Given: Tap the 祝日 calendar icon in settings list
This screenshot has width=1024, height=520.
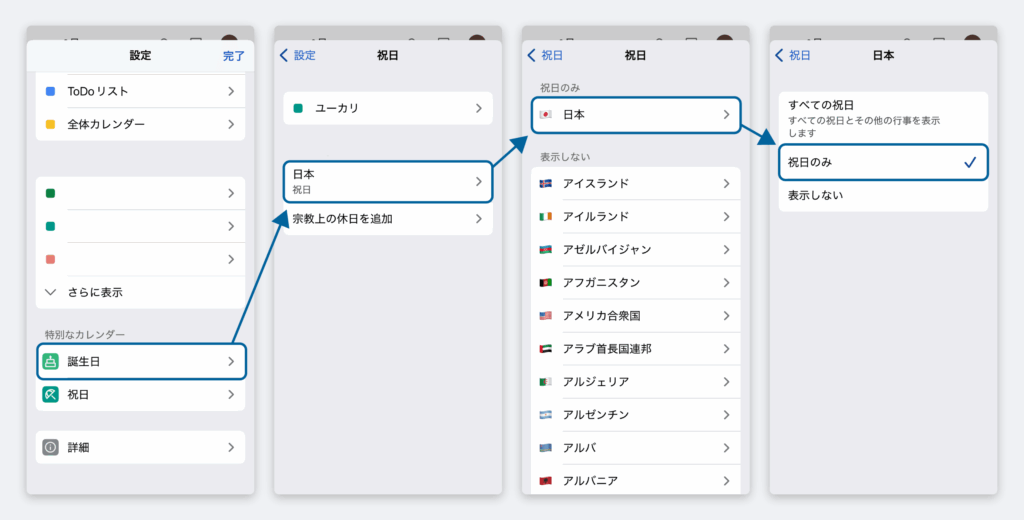Looking at the screenshot, I should tap(51, 395).
